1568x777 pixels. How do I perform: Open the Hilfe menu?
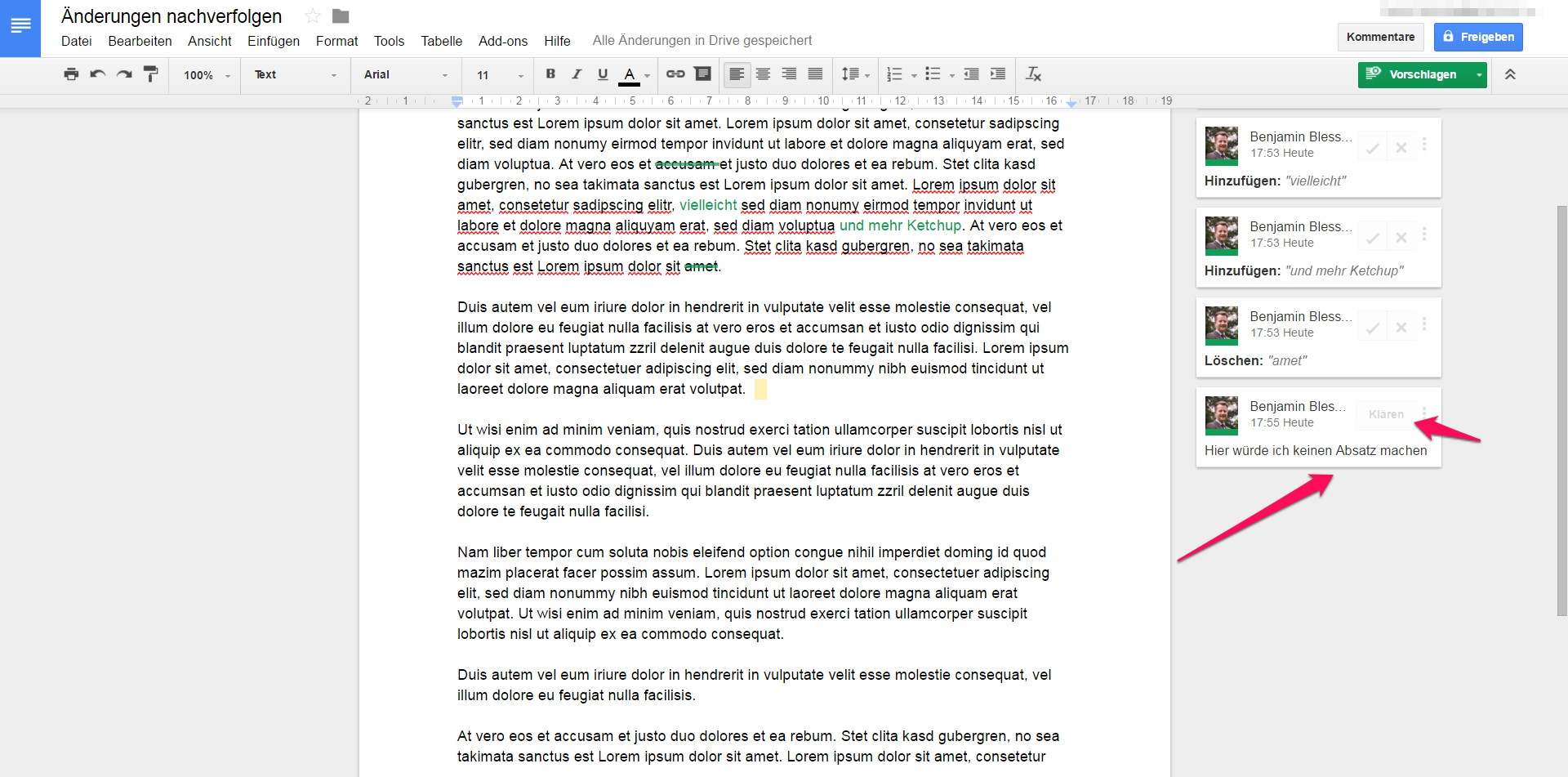tap(557, 41)
